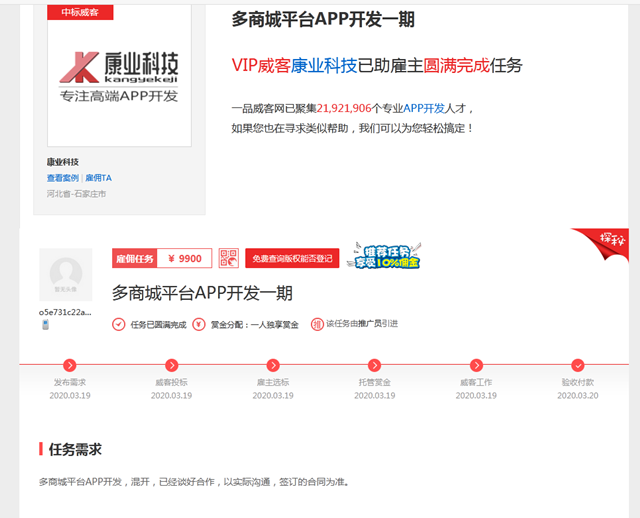Screen dimensions: 640x518
Task: Click the 任务已圆满完成 checkmark icon
Action: point(118,325)
